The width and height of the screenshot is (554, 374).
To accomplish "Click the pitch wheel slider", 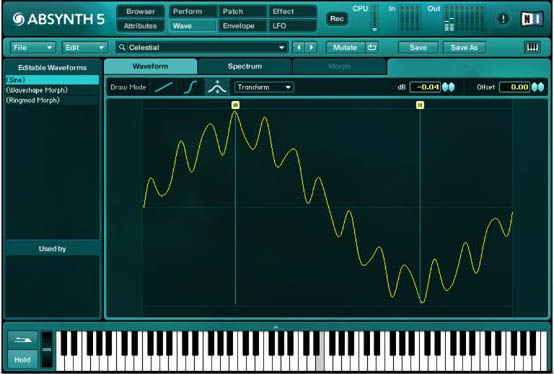I will click(x=47, y=350).
